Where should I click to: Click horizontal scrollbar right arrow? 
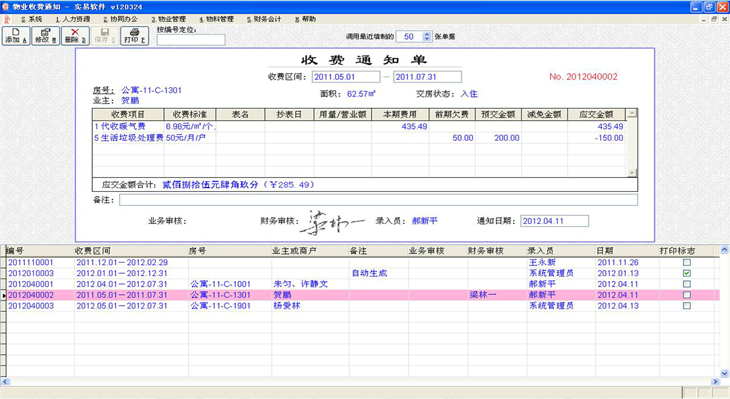[x=716, y=382]
